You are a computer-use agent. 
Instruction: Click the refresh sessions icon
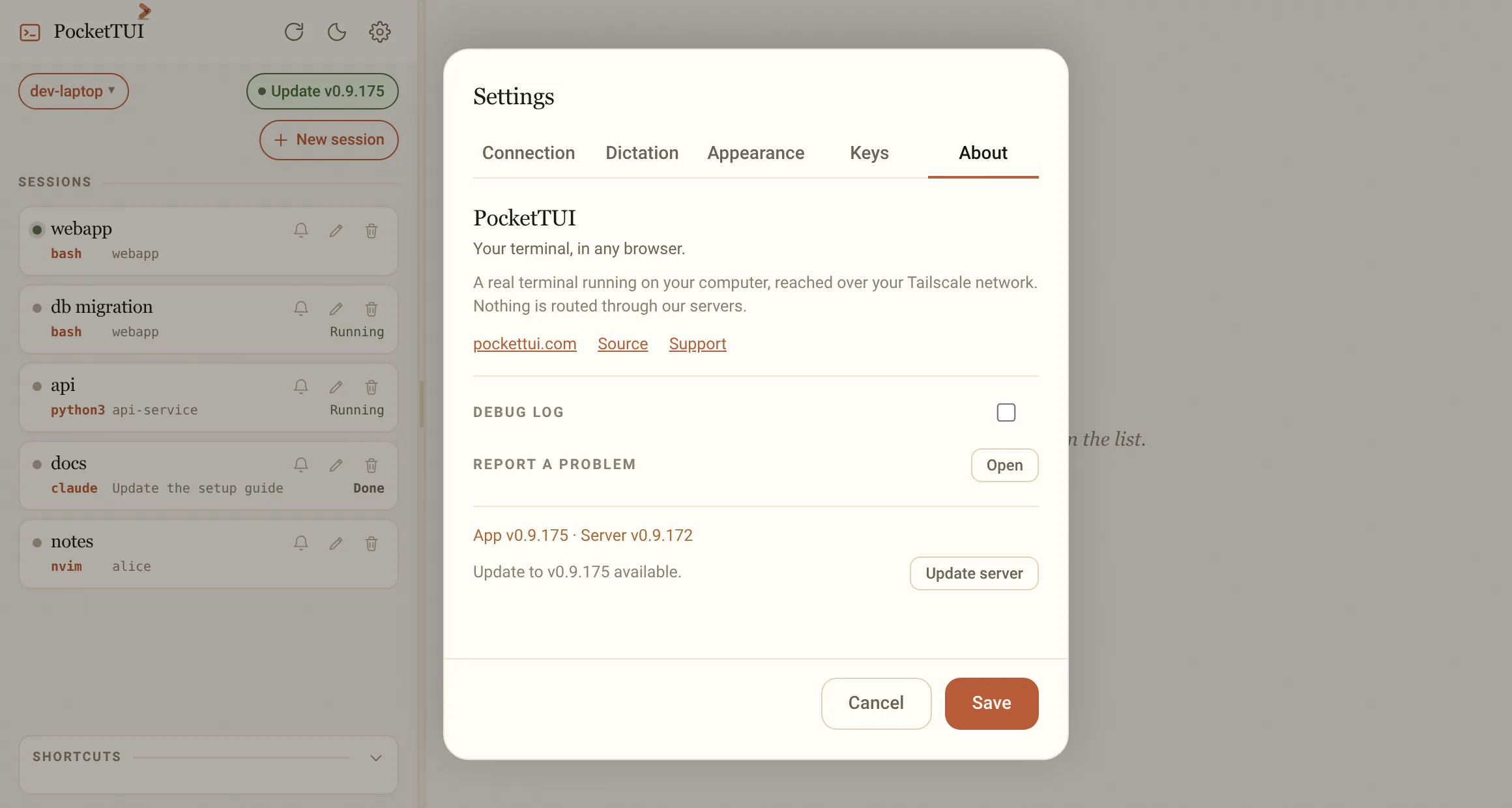[x=294, y=32]
